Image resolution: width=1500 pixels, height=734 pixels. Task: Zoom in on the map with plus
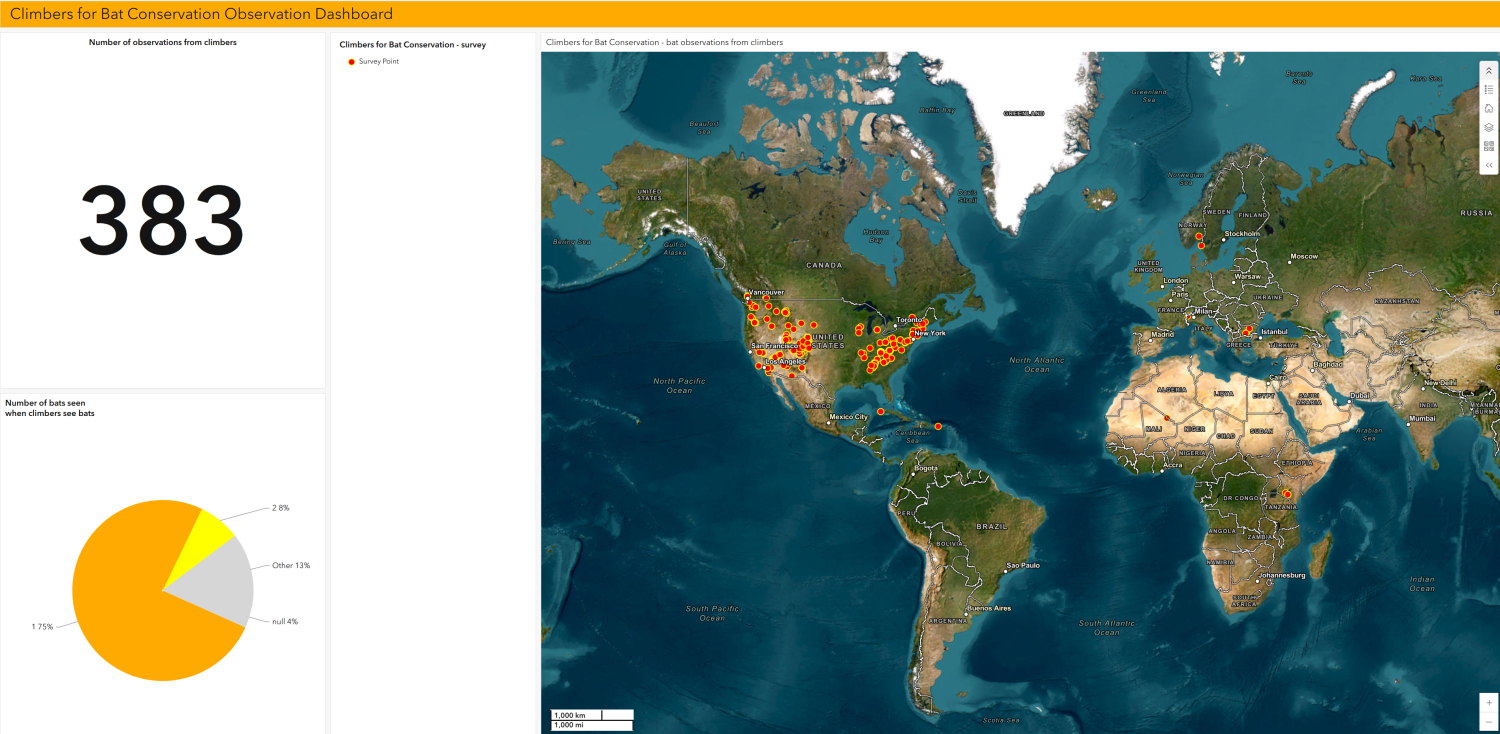pyautogui.click(x=1489, y=703)
